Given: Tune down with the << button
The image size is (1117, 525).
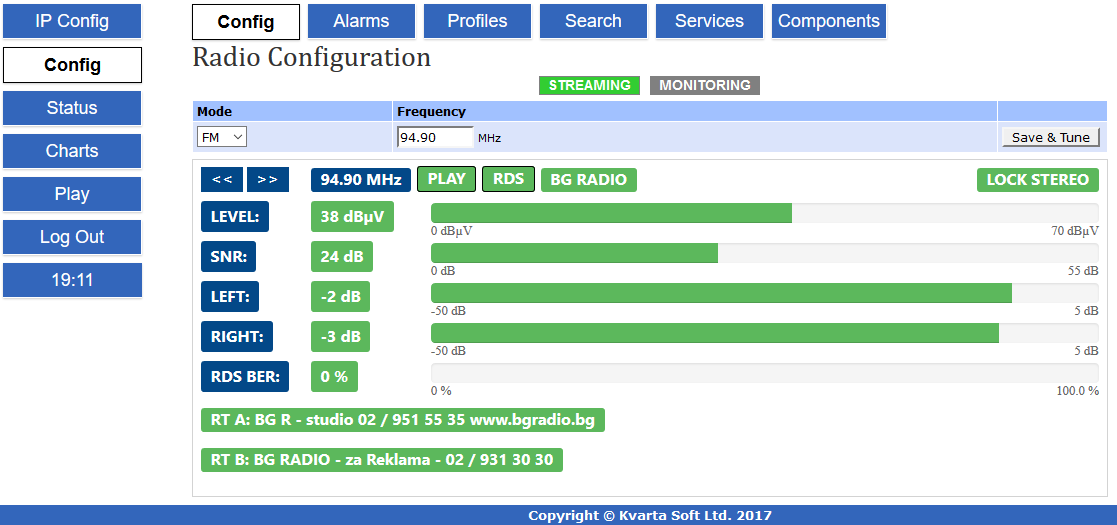Looking at the screenshot, I should (x=222, y=180).
